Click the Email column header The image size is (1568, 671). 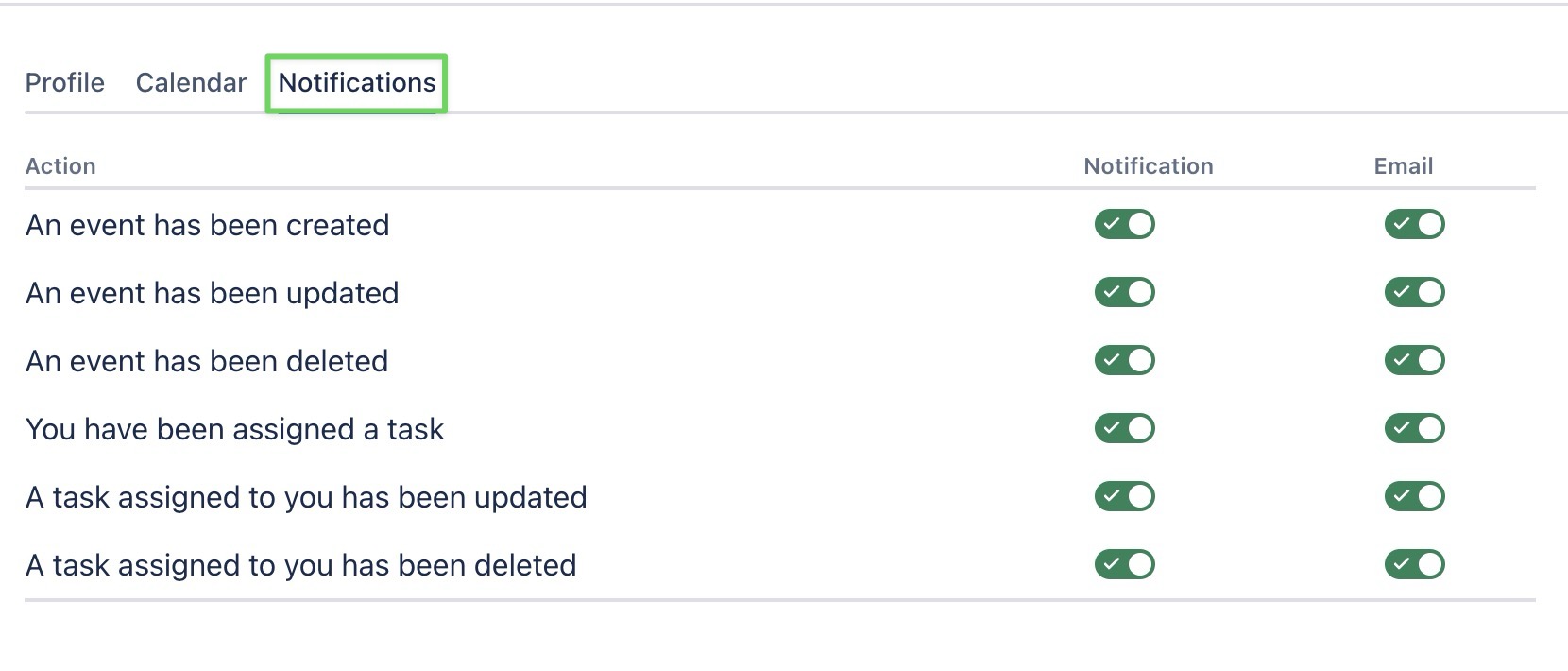point(1403,166)
